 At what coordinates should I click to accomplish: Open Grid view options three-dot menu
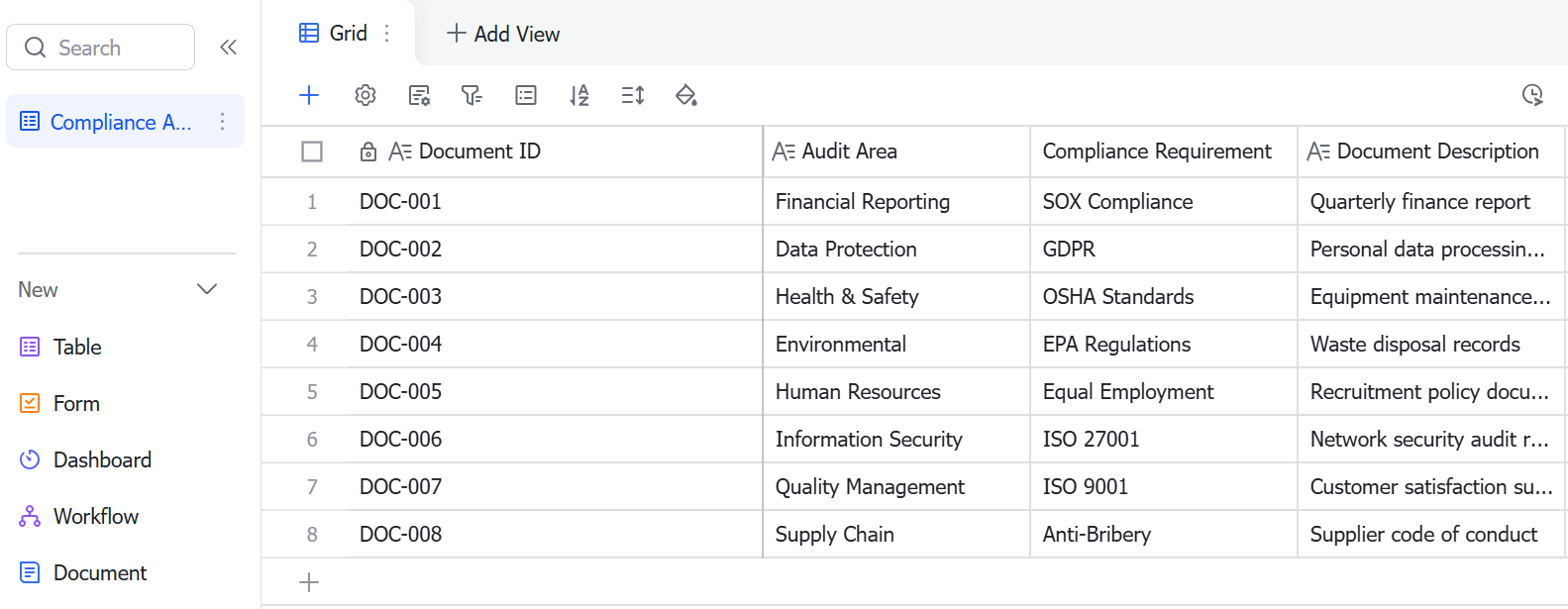[387, 33]
